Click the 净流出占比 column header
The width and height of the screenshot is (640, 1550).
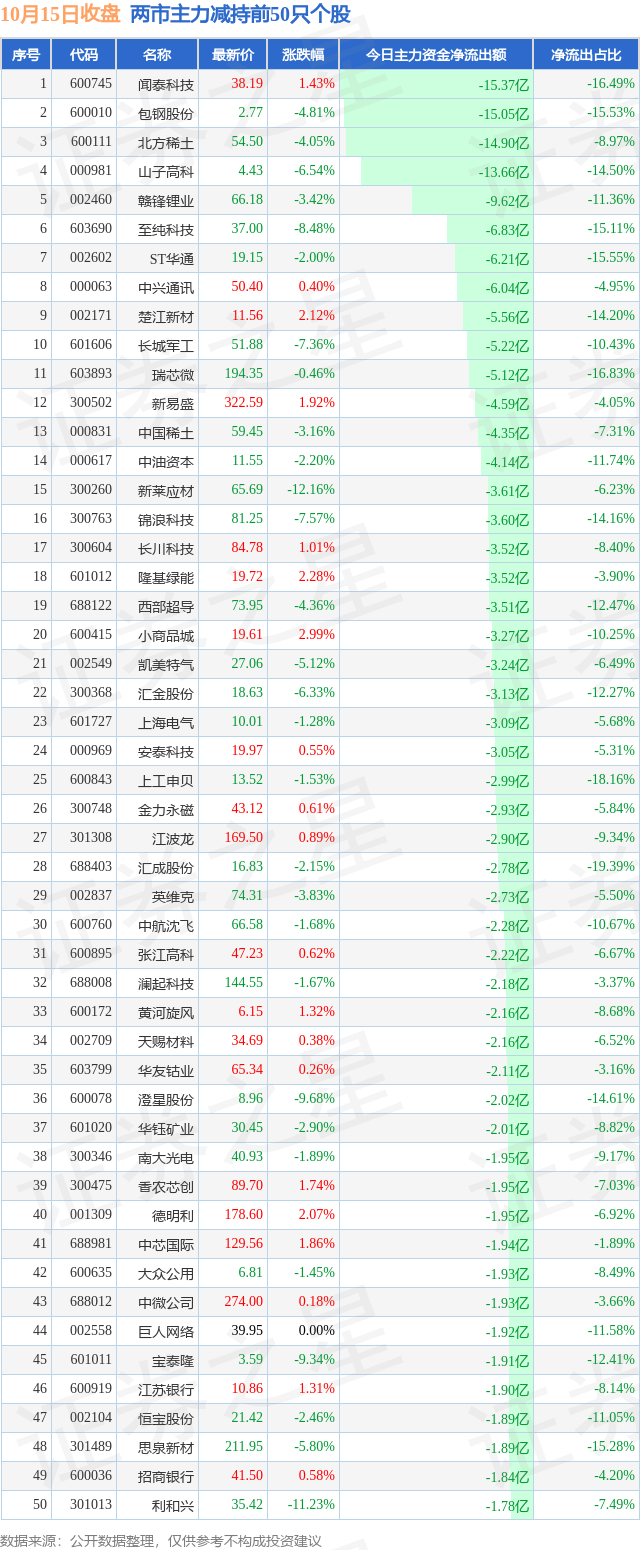tap(586, 55)
